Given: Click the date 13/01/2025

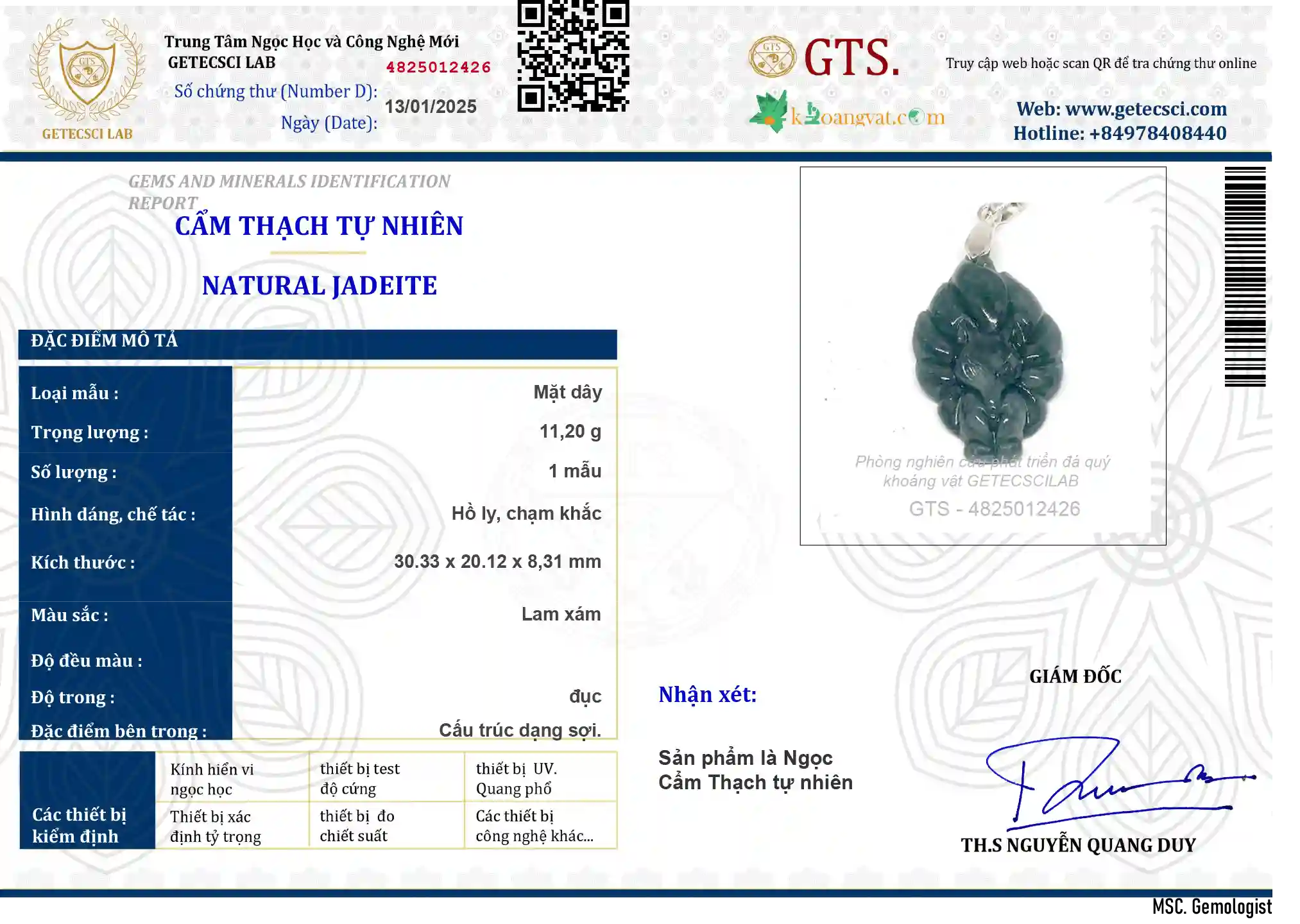Looking at the screenshot, I should [431, 107].
